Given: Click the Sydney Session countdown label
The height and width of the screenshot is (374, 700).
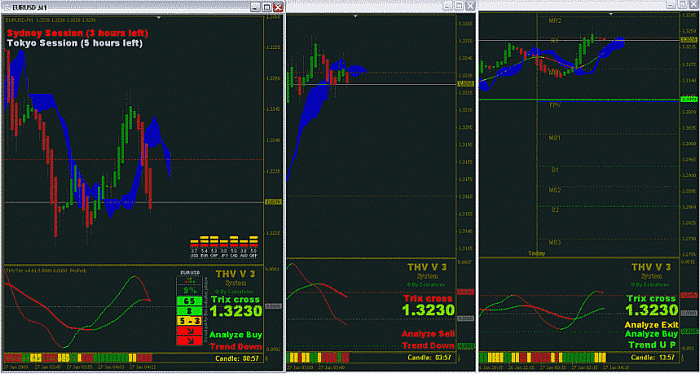Looking at the screenshot, I should (77, 33).
